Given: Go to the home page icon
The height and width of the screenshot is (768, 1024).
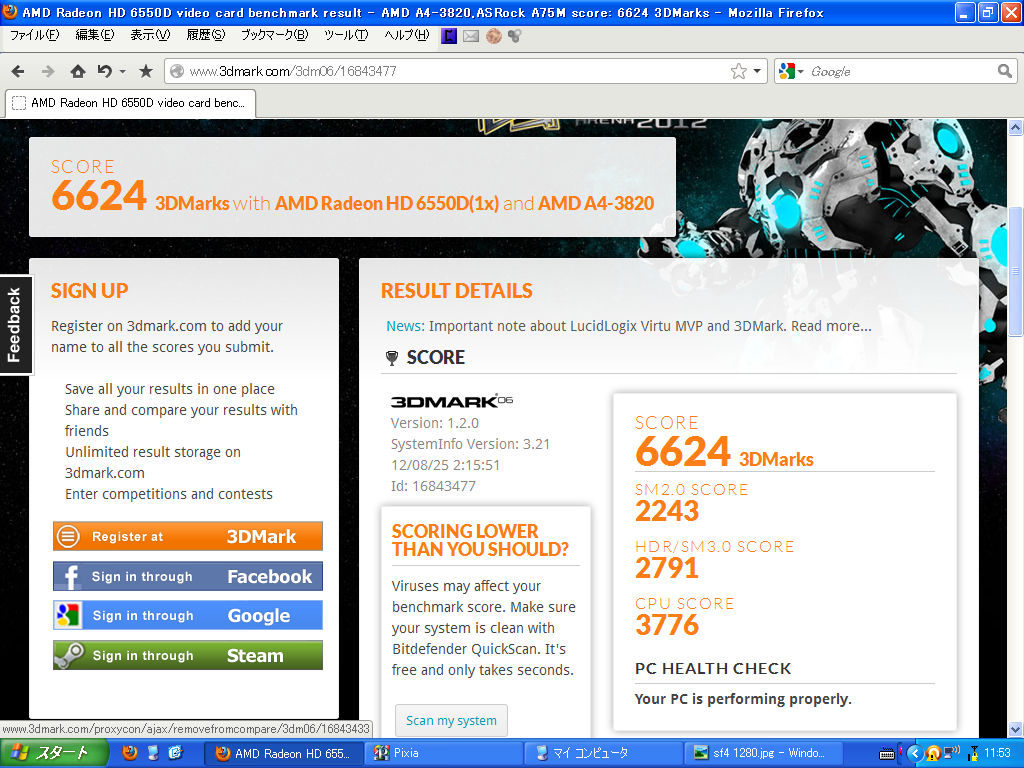Looking at the screenshot, I should point(77,71).
